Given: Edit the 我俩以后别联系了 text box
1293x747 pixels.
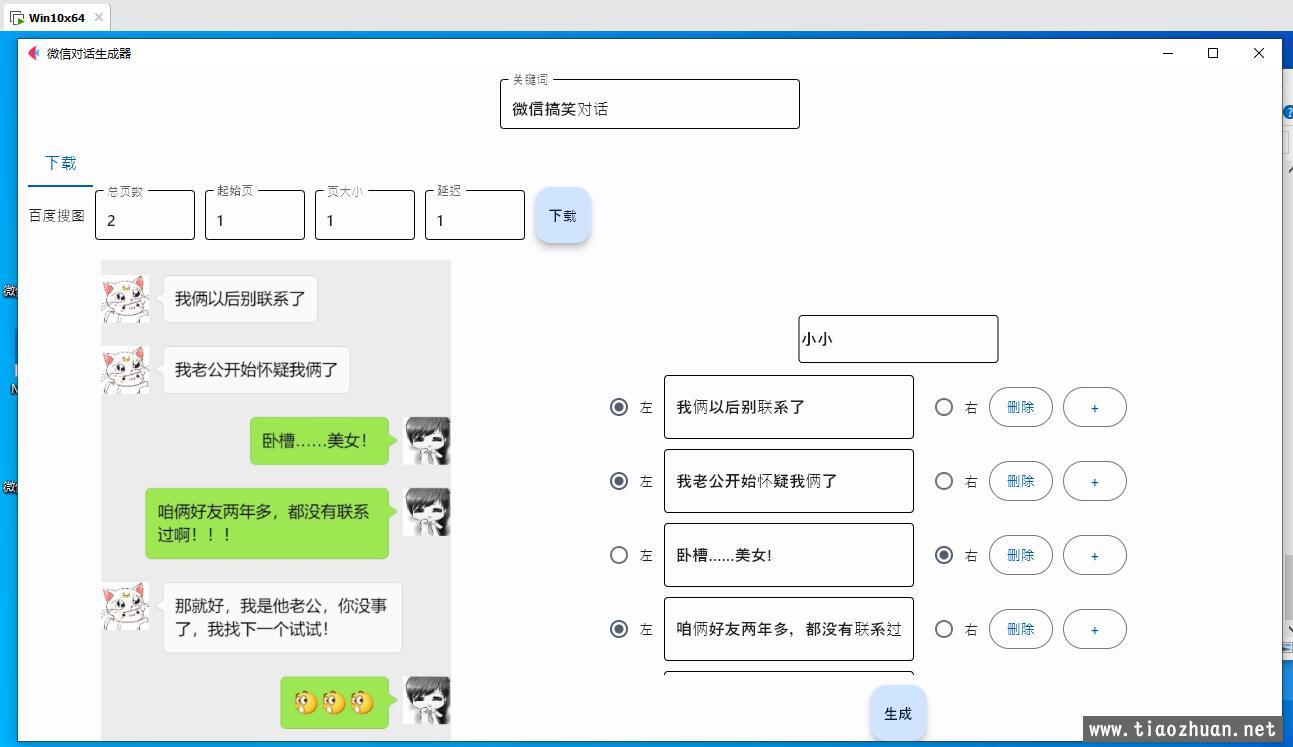Looking at the screenshot, I should tap(789, 407).
